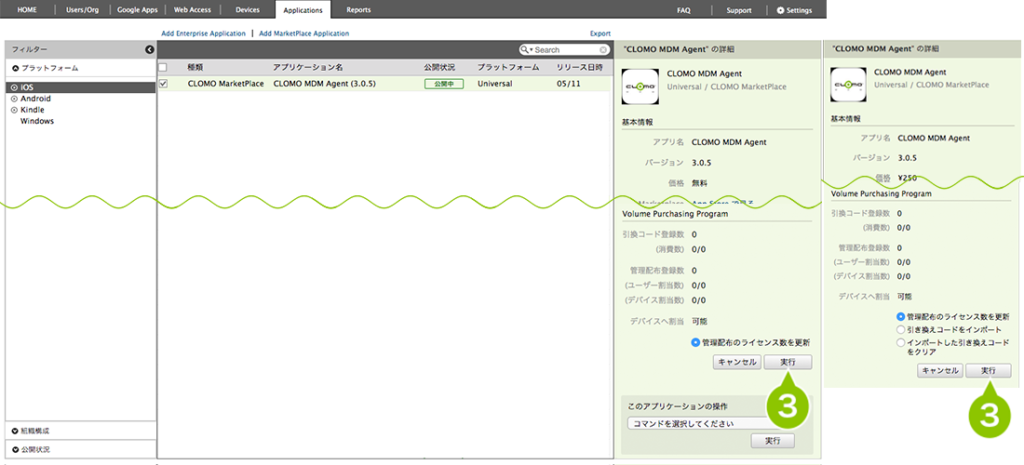Expand the iOS platform node
The image size is (1024, 465).
(14, 87)
